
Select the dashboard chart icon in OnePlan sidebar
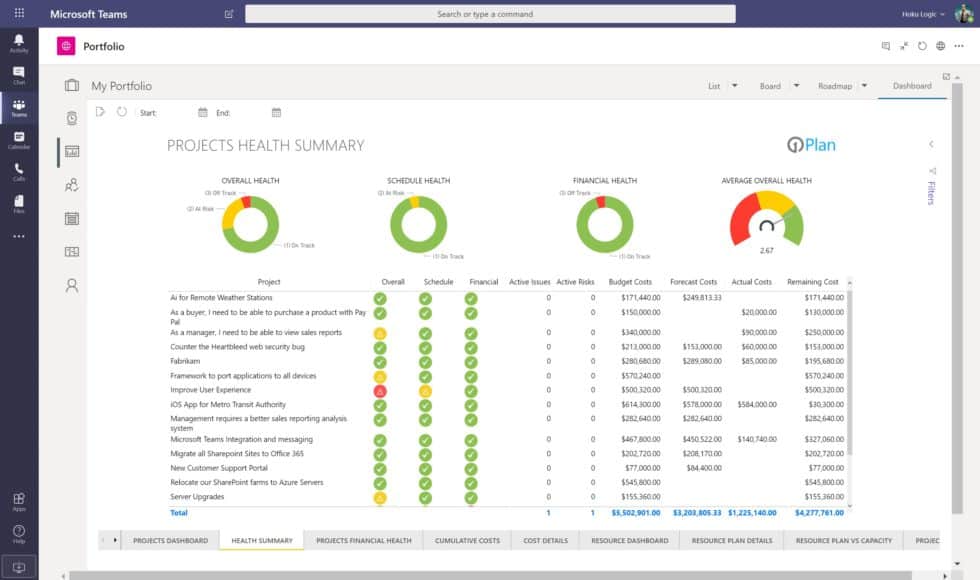72,151
